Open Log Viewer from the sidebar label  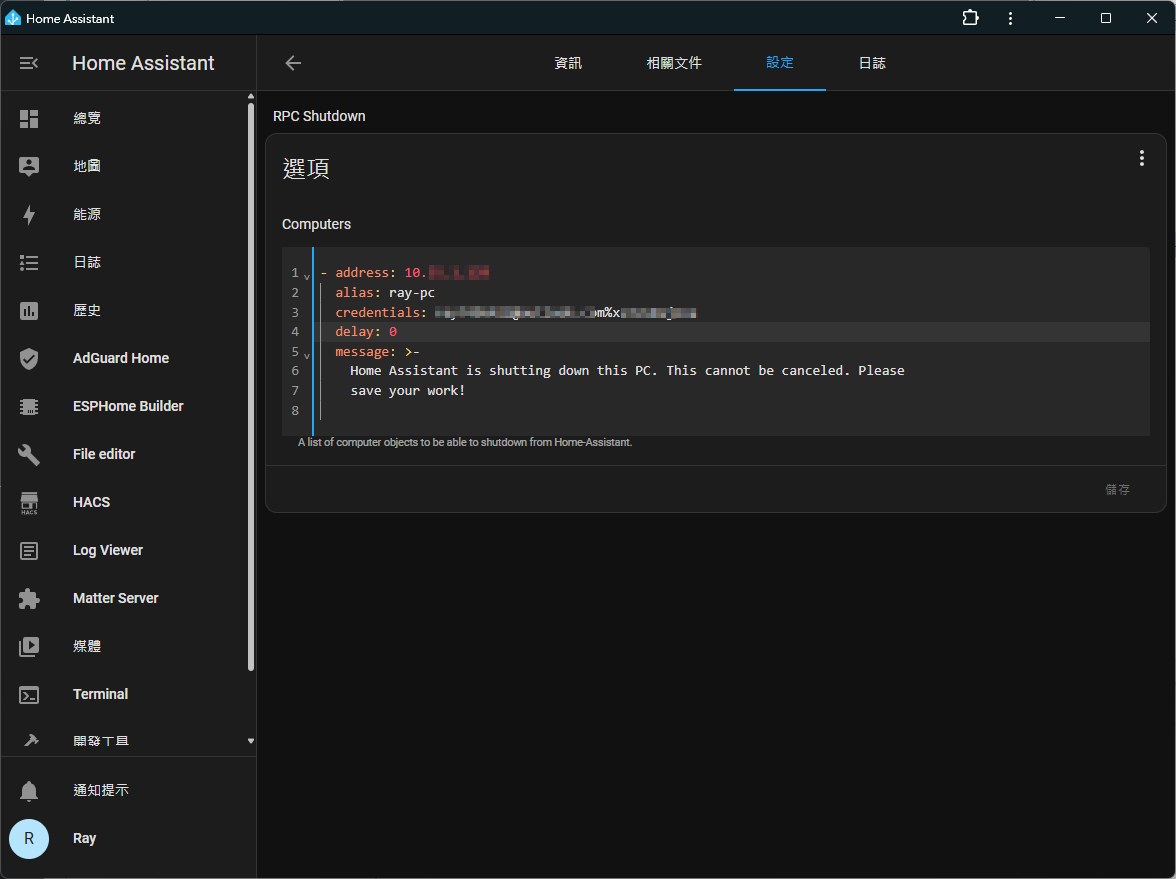[x=108, y=550]
